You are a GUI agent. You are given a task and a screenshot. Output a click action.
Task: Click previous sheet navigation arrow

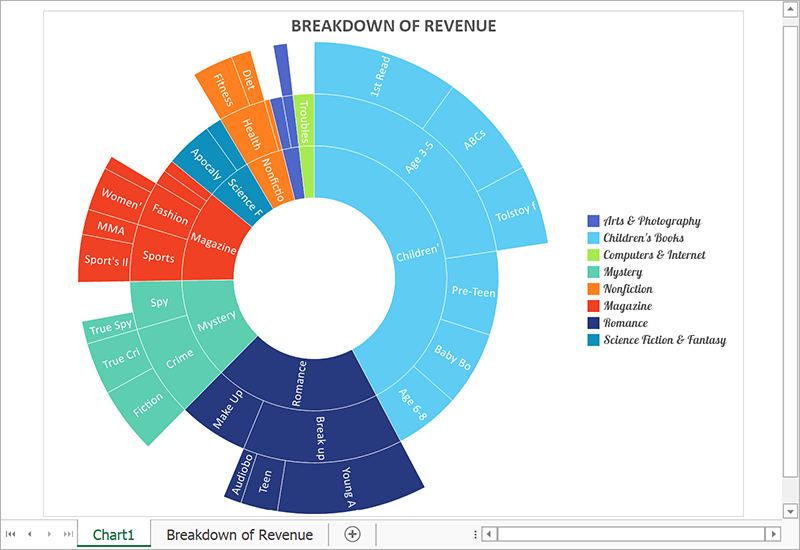[x=30, y=534]
